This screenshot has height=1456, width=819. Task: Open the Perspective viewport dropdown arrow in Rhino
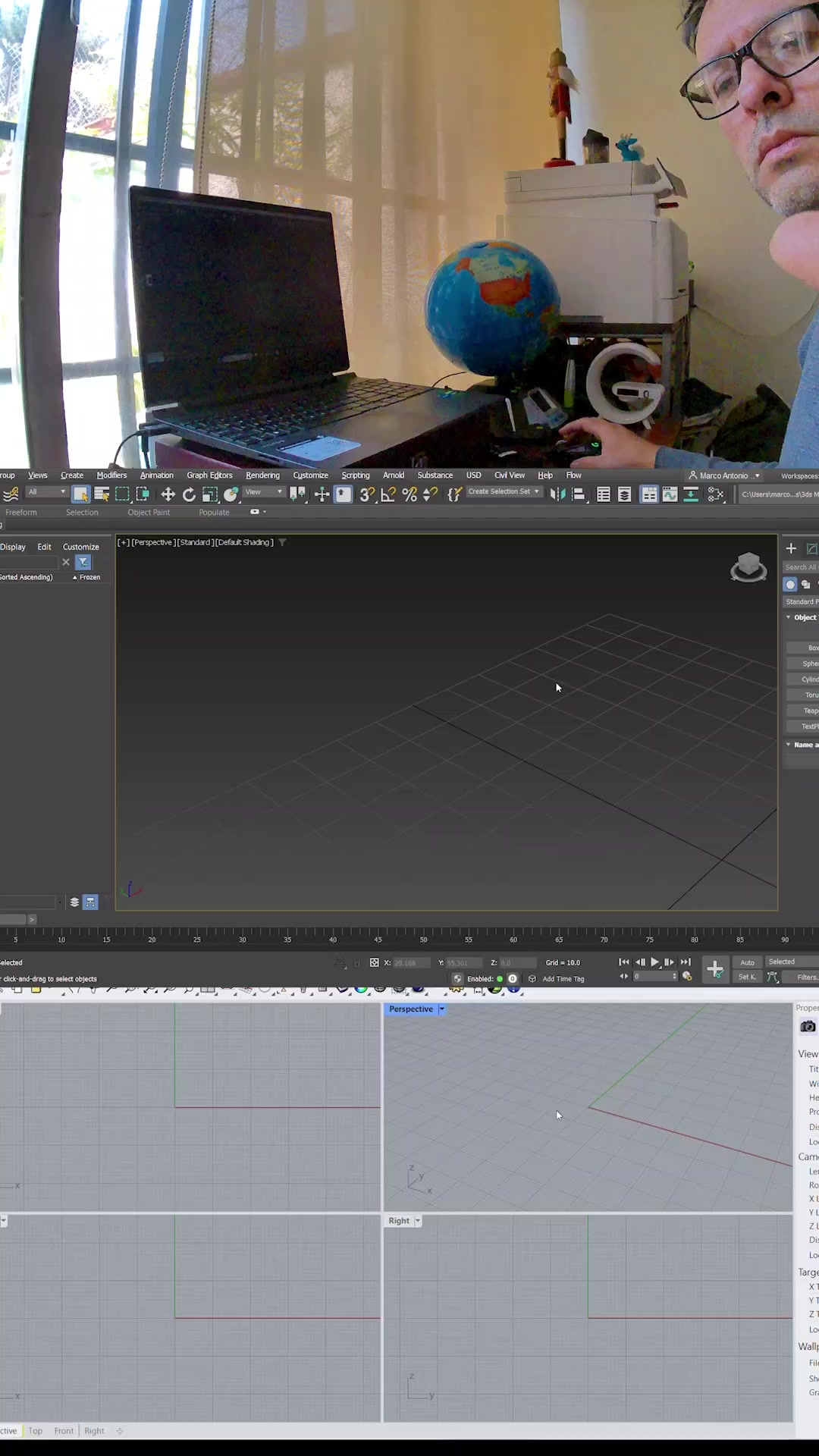[442, 1009]
